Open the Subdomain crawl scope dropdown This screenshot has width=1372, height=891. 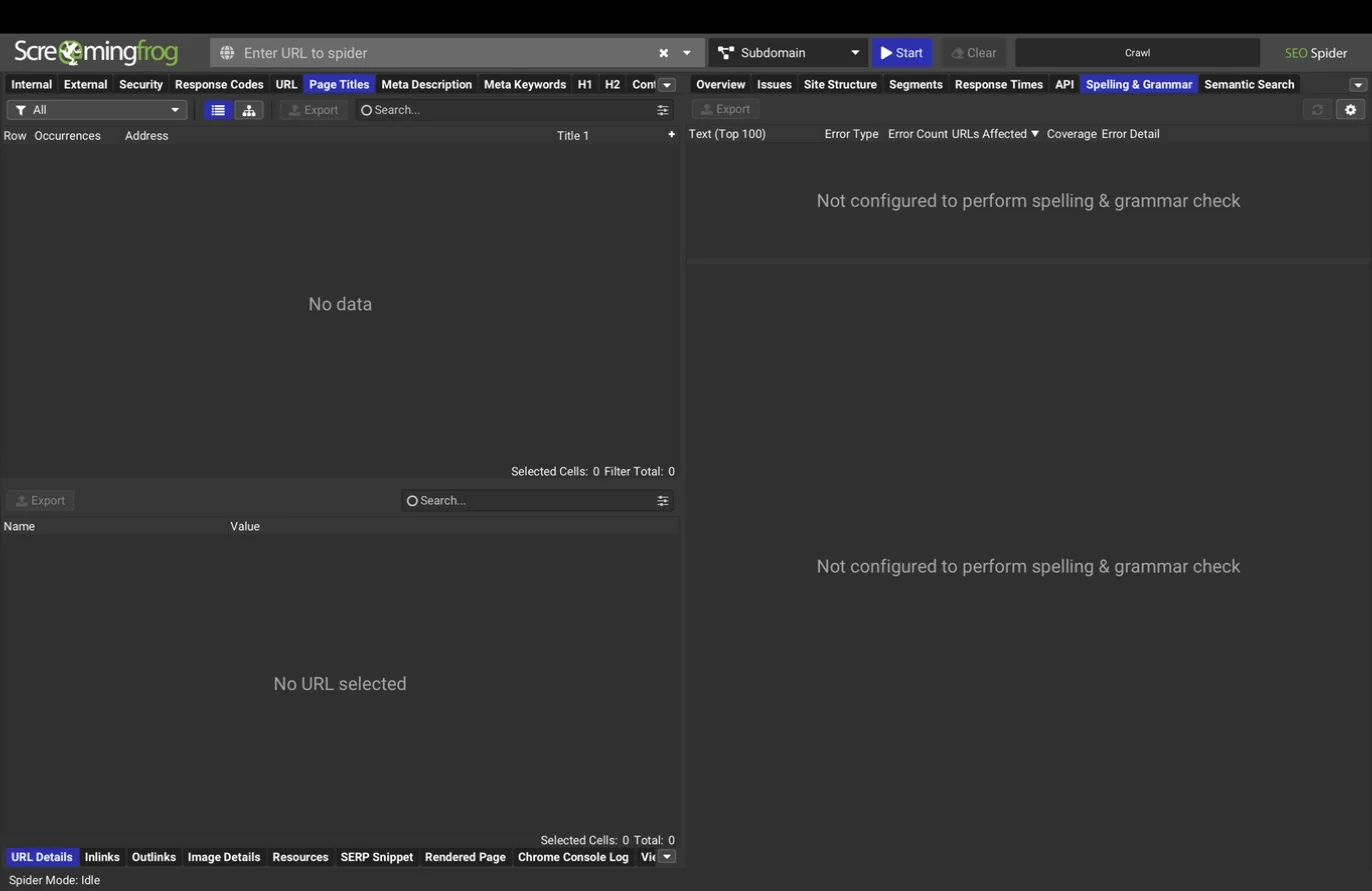point(788,53)
